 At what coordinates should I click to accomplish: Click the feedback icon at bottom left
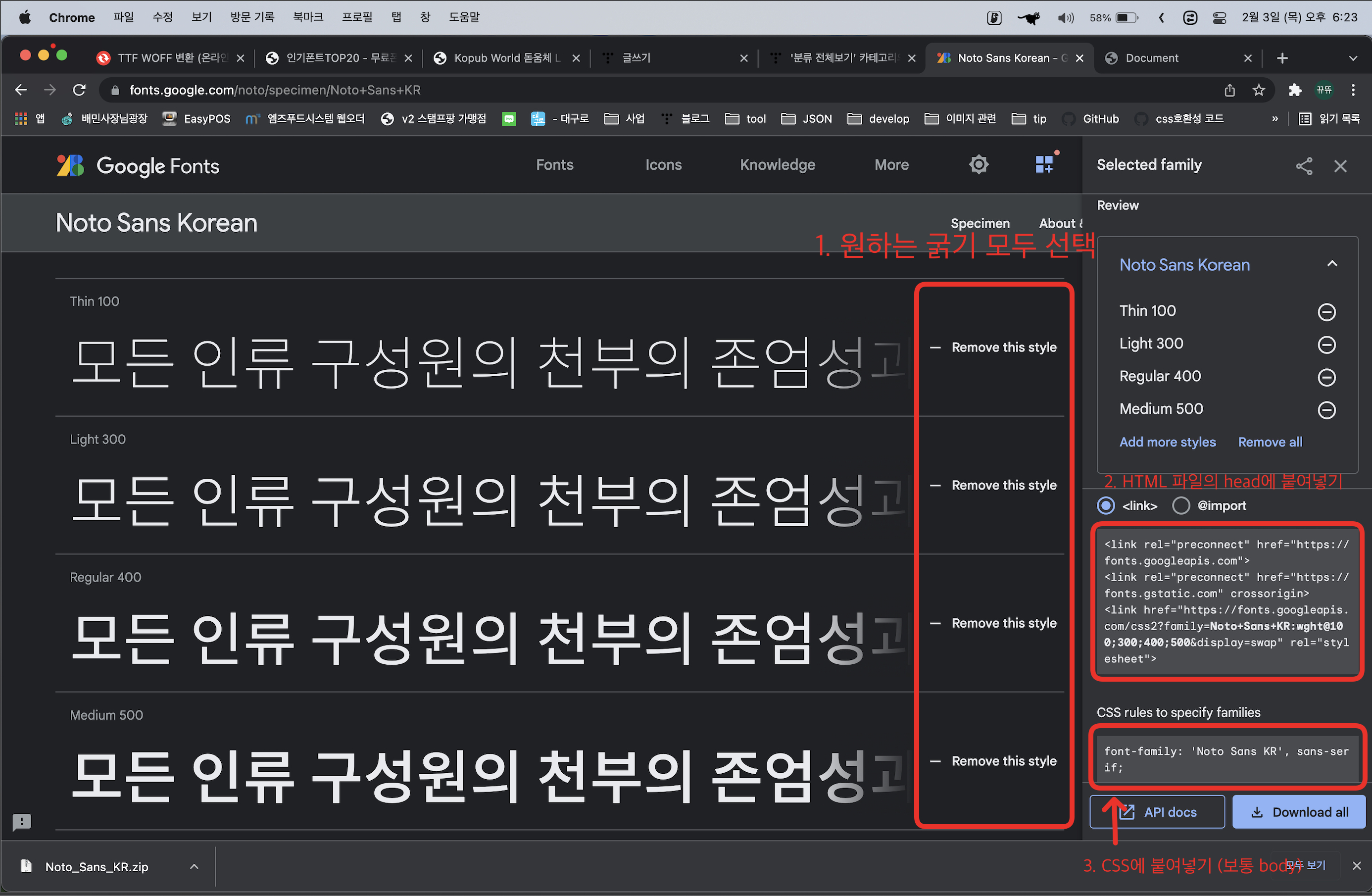[22, 822]
